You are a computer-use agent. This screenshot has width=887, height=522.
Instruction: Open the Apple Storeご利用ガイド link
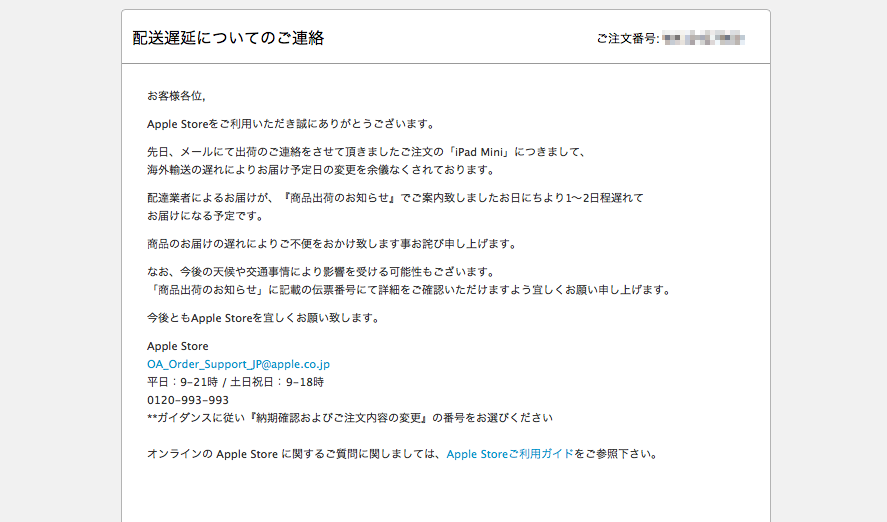click(510, 454)
